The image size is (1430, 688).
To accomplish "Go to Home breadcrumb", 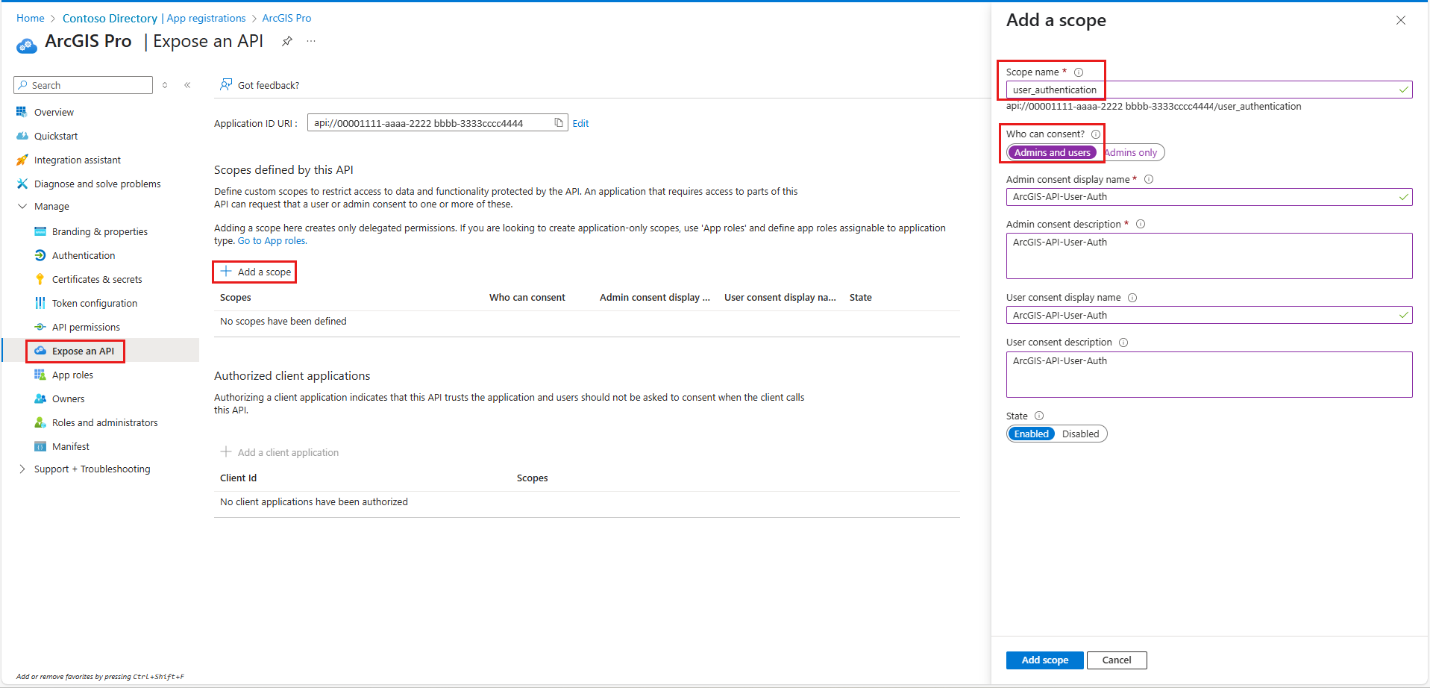I will pyautogui.click(x=30, y=18).
